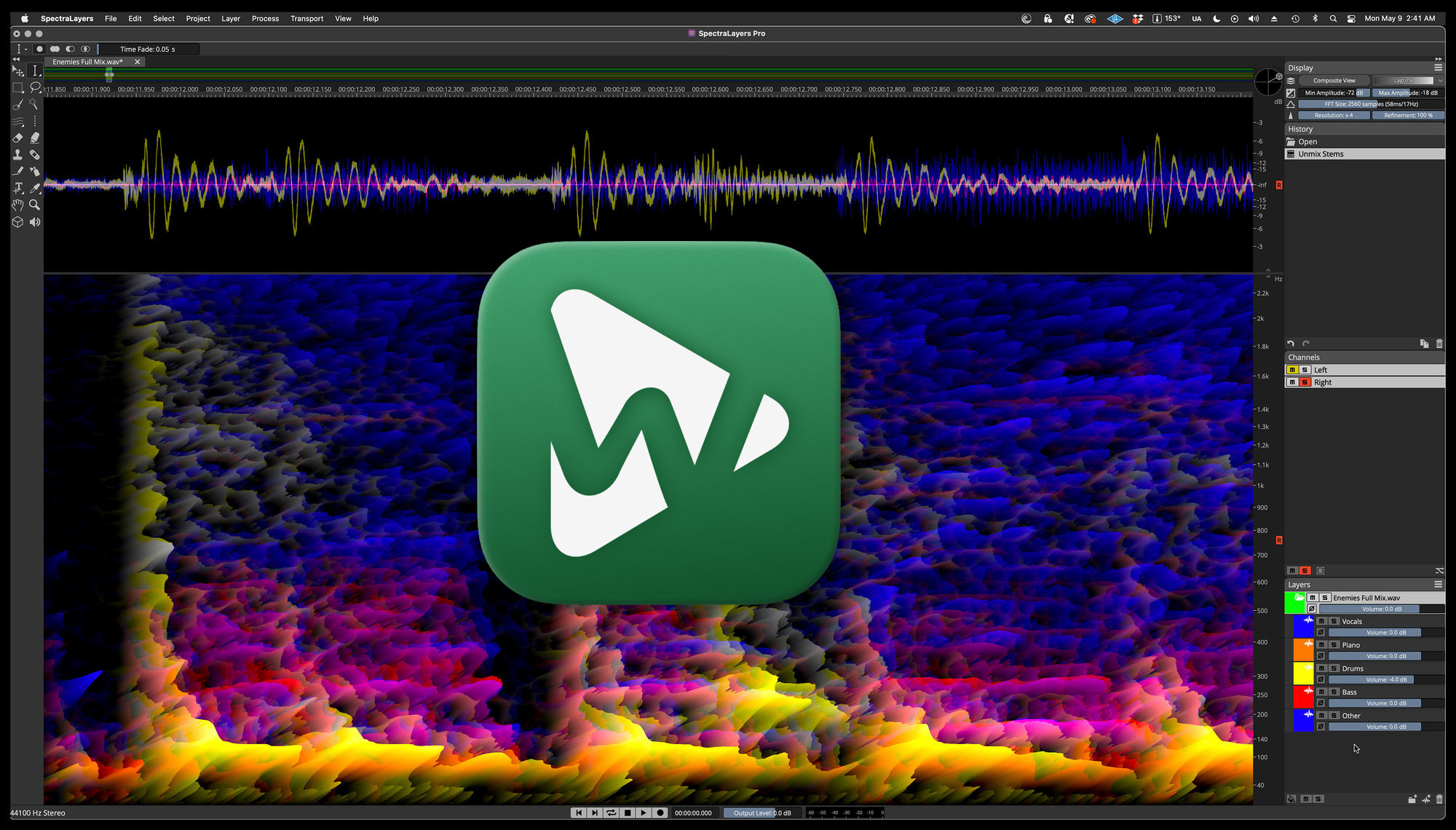Collapse the Enemies Full Mix layer group

1299,597
